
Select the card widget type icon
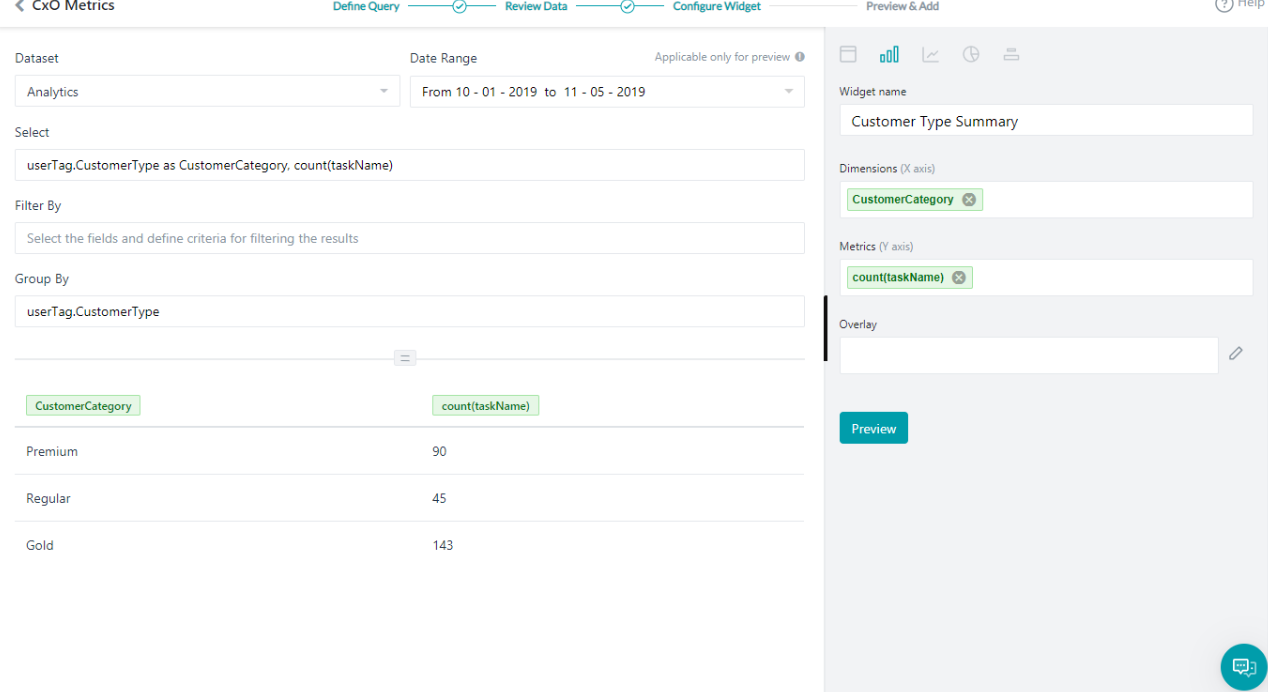(x=1011, y=54)
